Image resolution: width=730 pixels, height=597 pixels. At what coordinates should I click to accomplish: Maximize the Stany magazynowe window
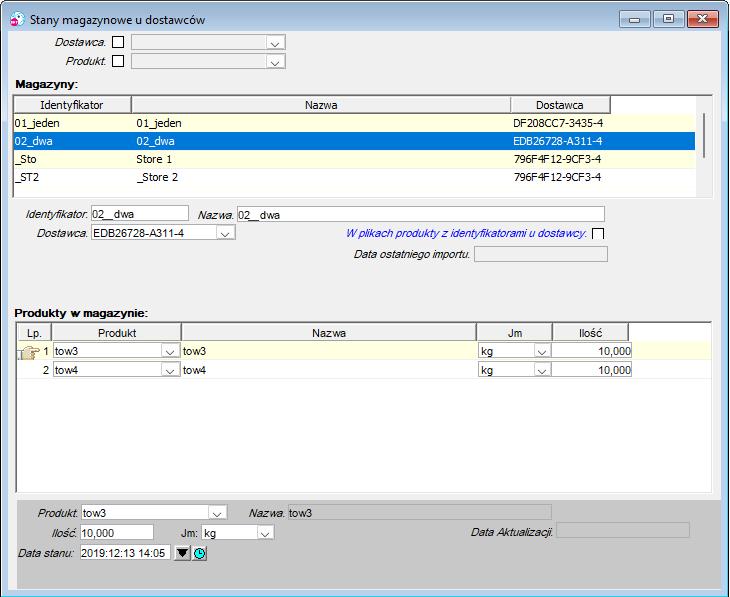668,20
